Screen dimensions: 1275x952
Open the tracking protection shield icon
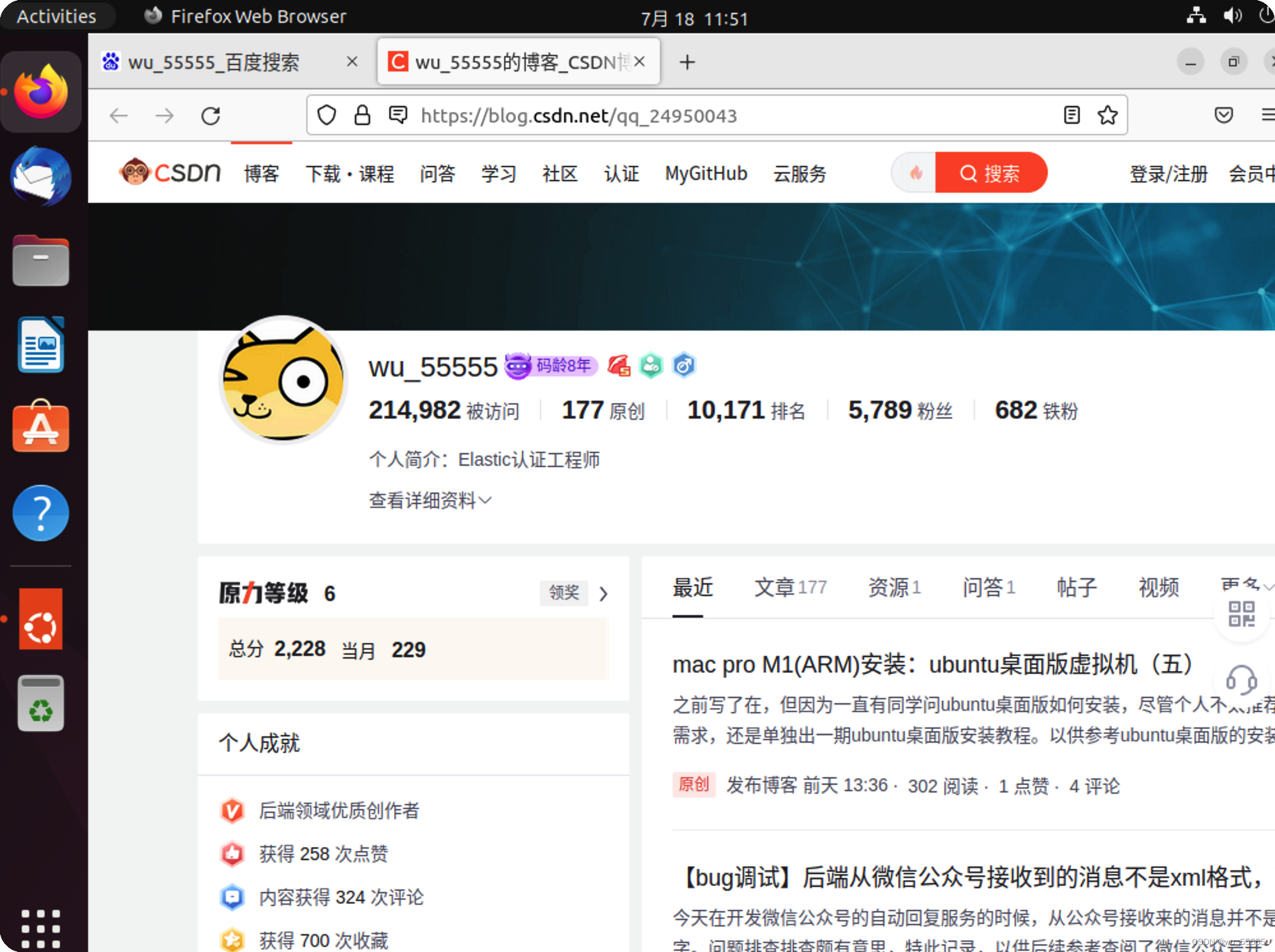pos(327,115)
